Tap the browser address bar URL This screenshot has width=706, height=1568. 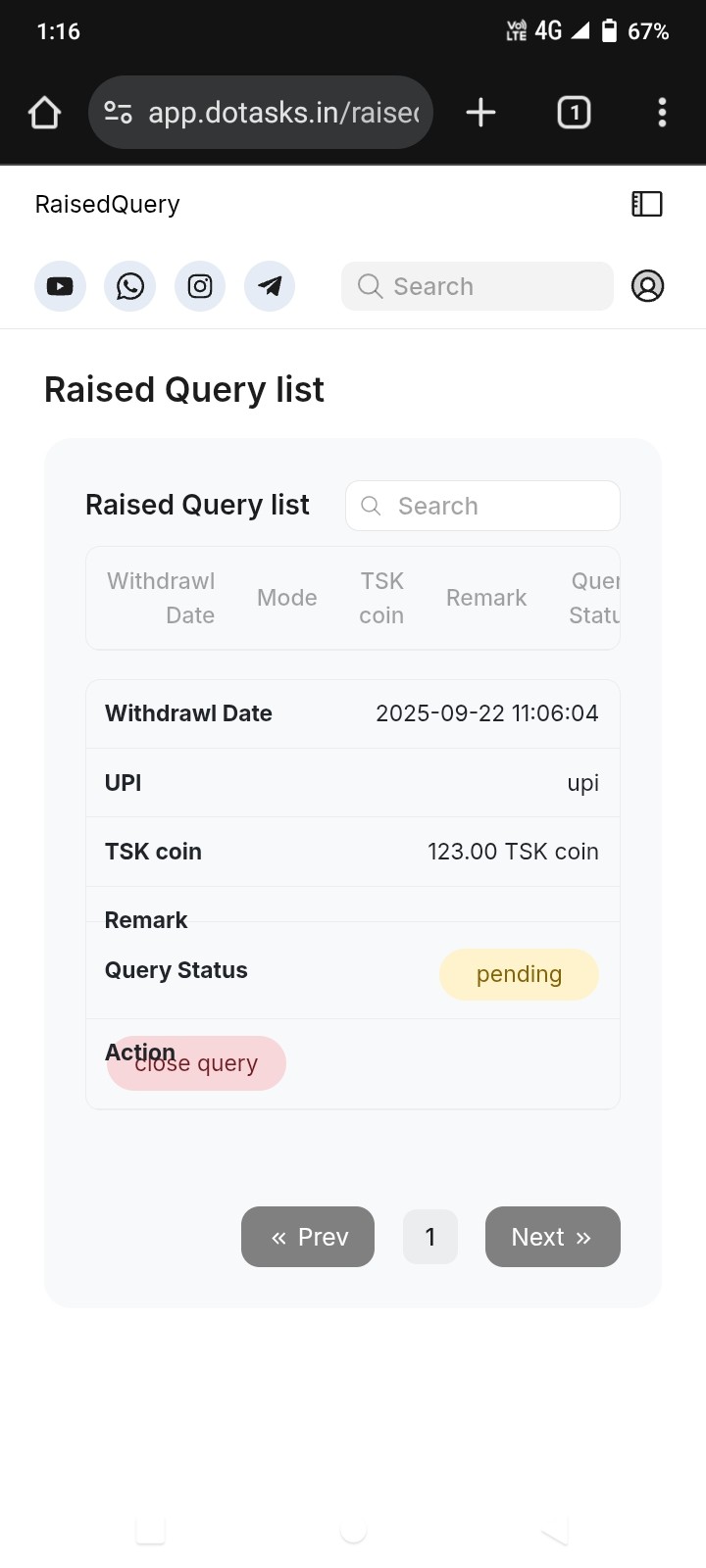282,113
